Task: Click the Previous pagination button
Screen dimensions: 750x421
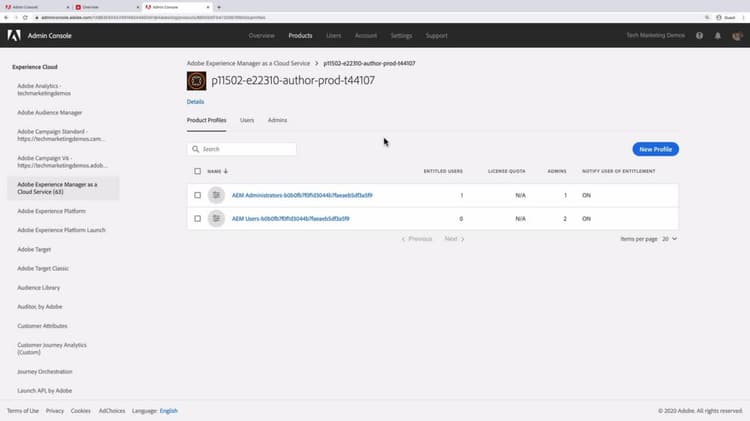Action: pyautogui.click(x=417, y=239)
